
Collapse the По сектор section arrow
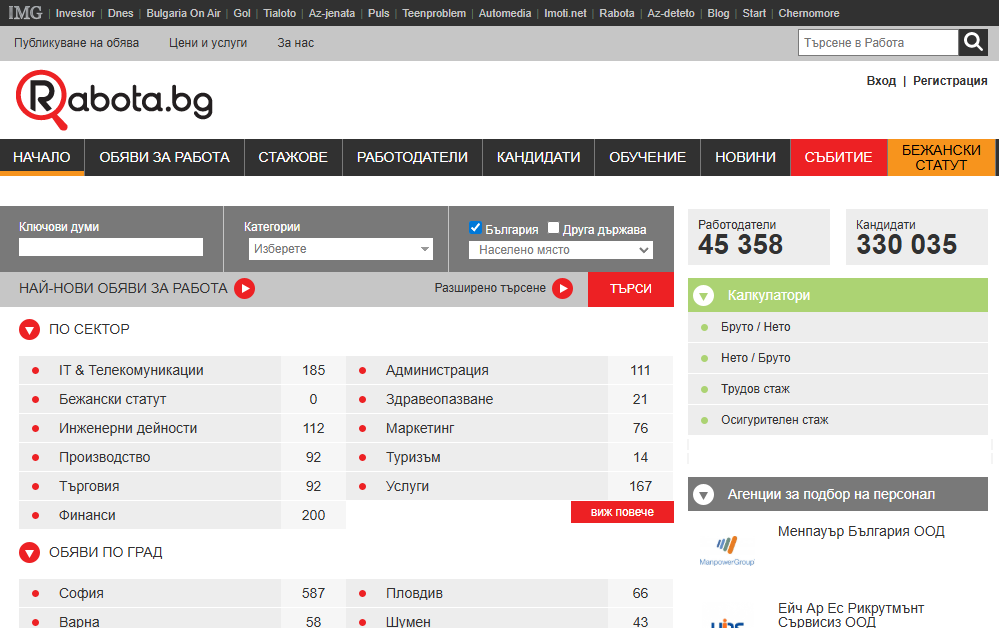coord(29,329)
